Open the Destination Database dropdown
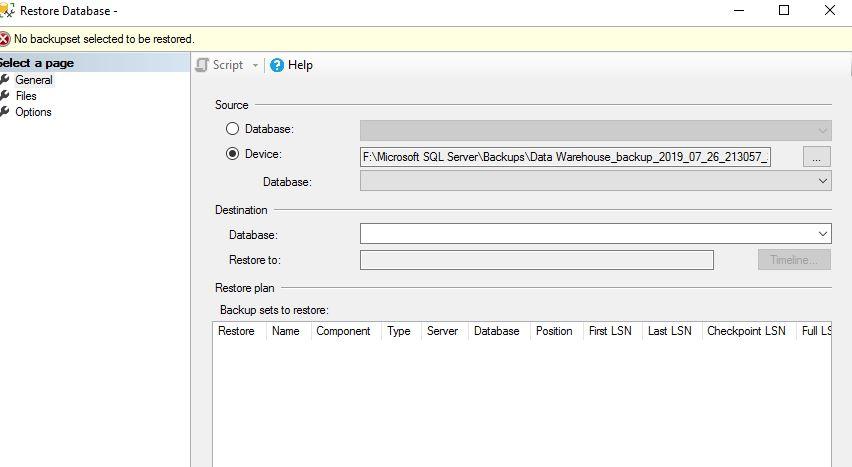 pos(596,234)
